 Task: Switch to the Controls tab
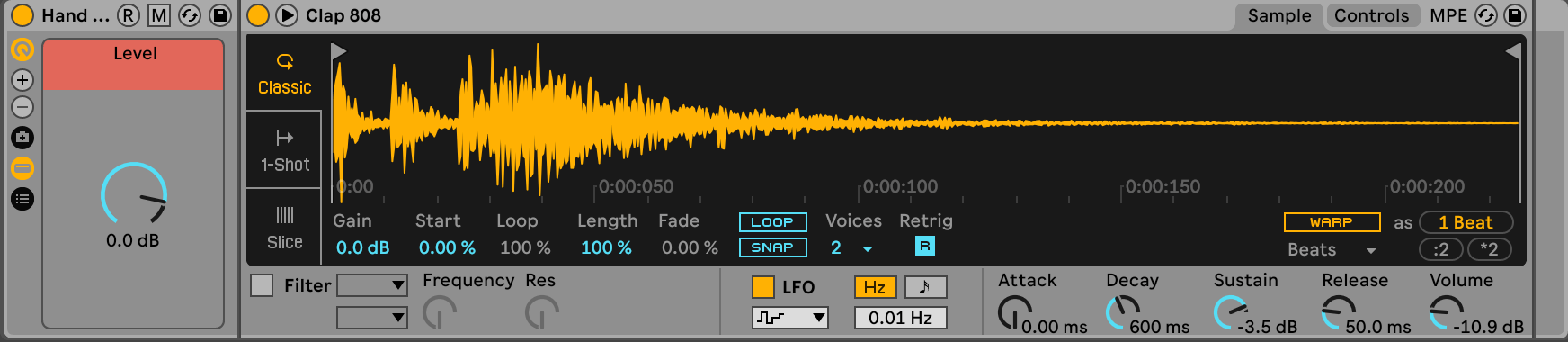tap(1371, 15)
